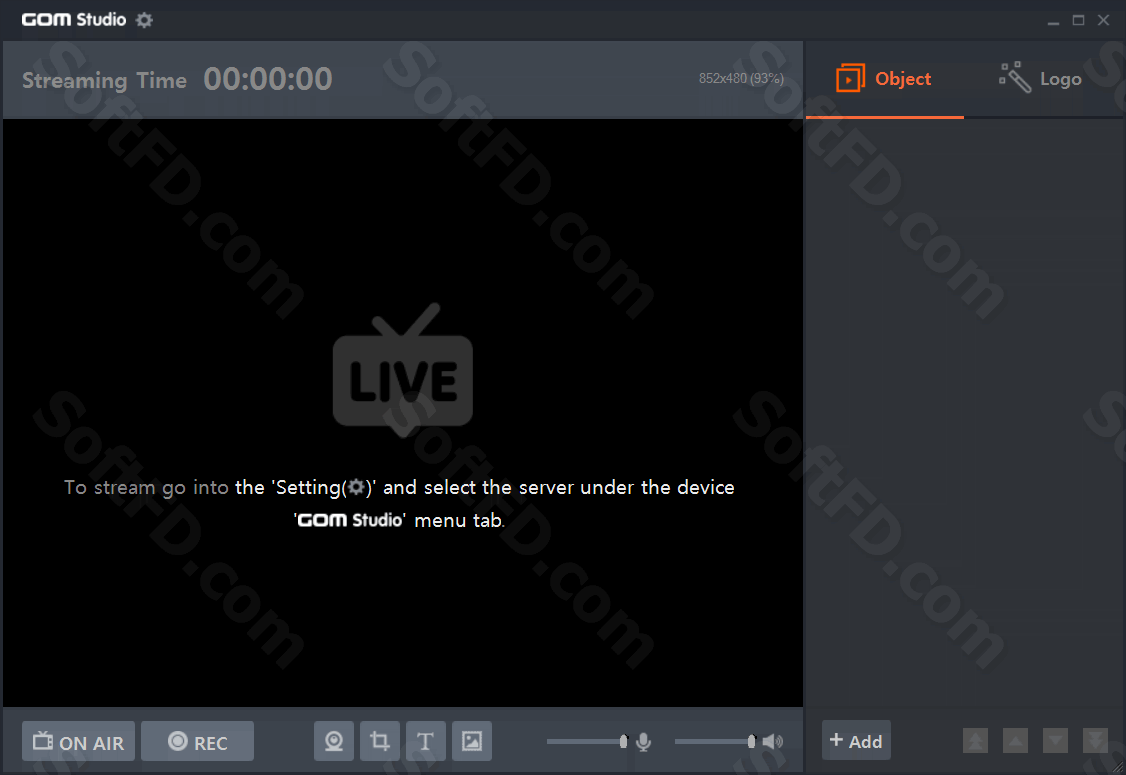Open settings via the gear icon beside GOM Studio
This screenshot has width=1126, height=775.
coord(144,20)
